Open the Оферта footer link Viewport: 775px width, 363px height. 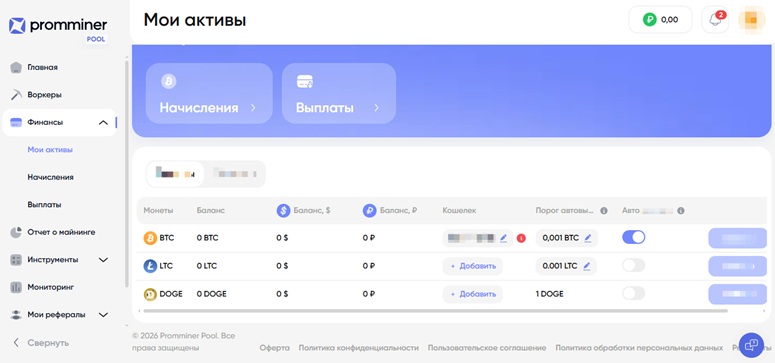click(x=274, y=348)
